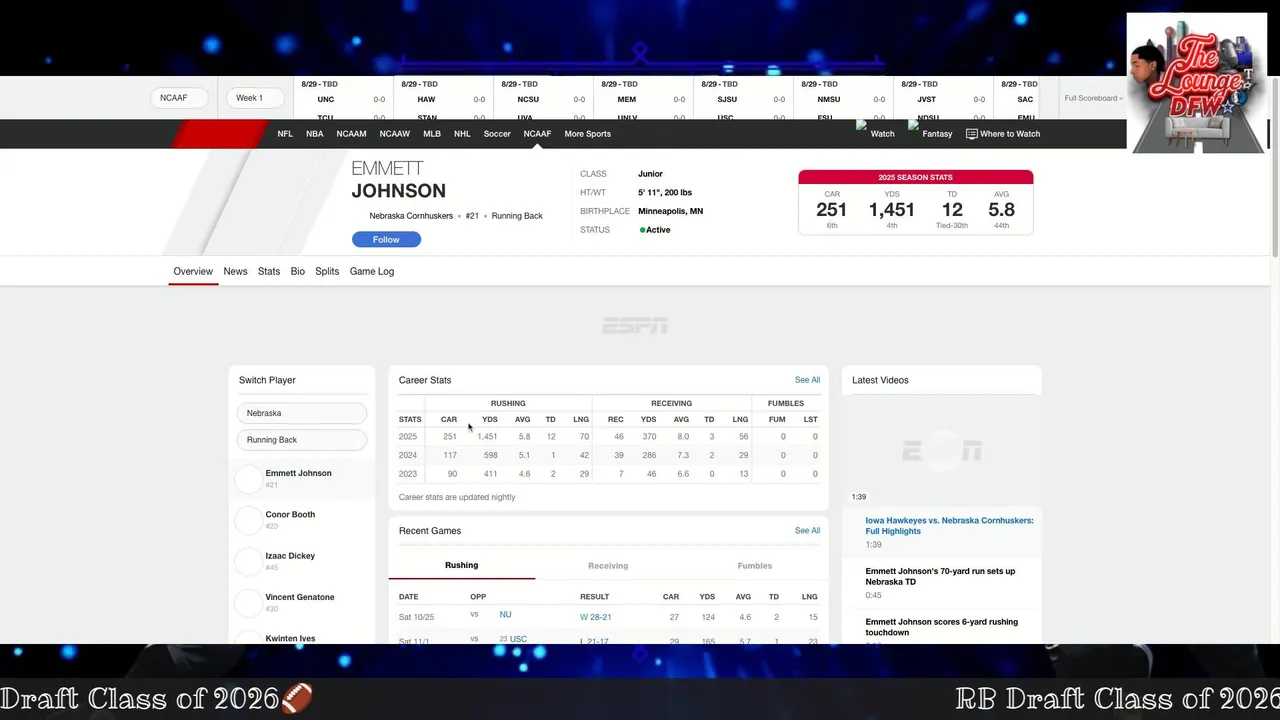
Task: Open Full Scoreboard link
Action: pos(1093,98)
